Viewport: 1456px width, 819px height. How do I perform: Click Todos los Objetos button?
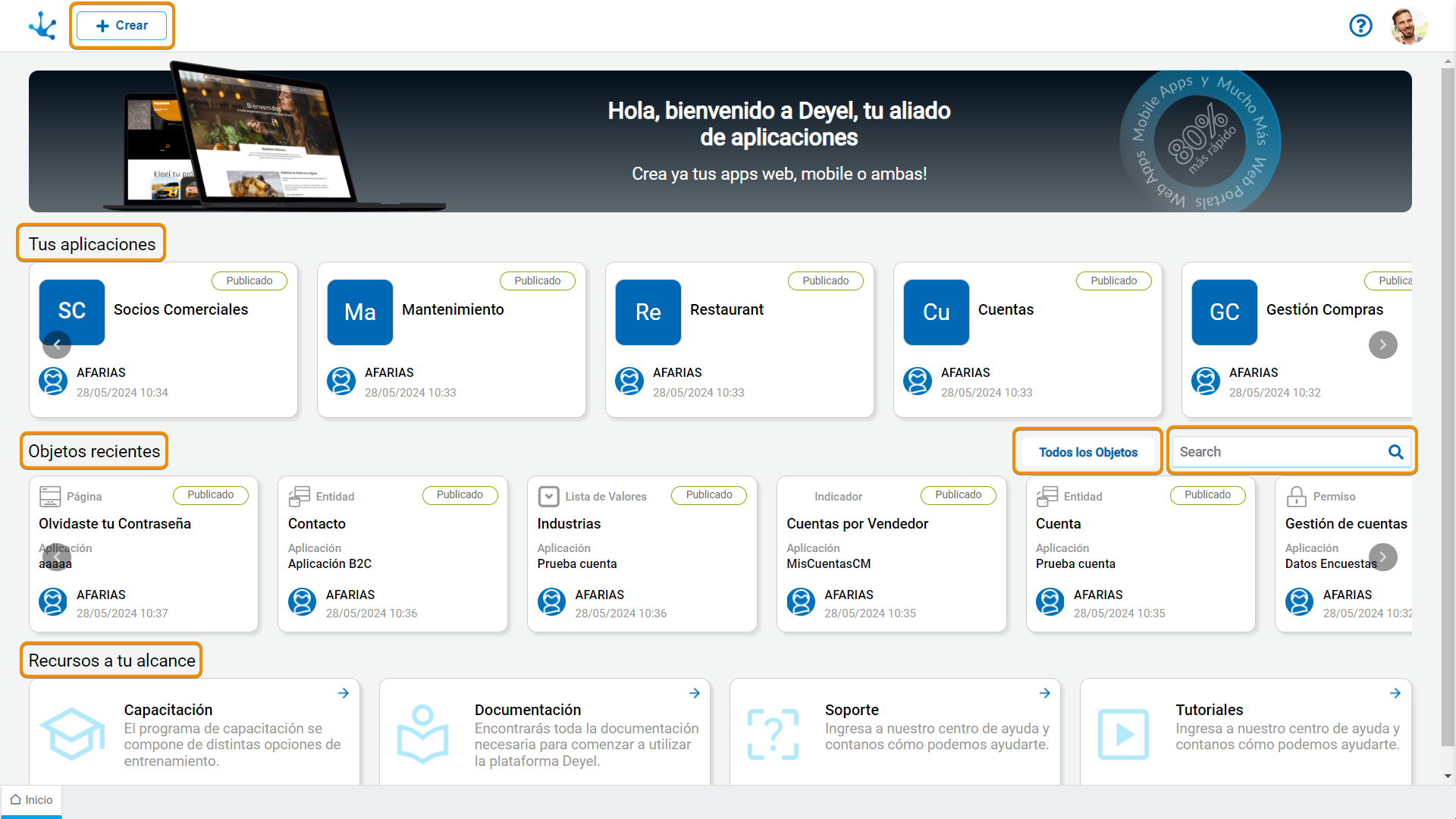(1087, 452)
